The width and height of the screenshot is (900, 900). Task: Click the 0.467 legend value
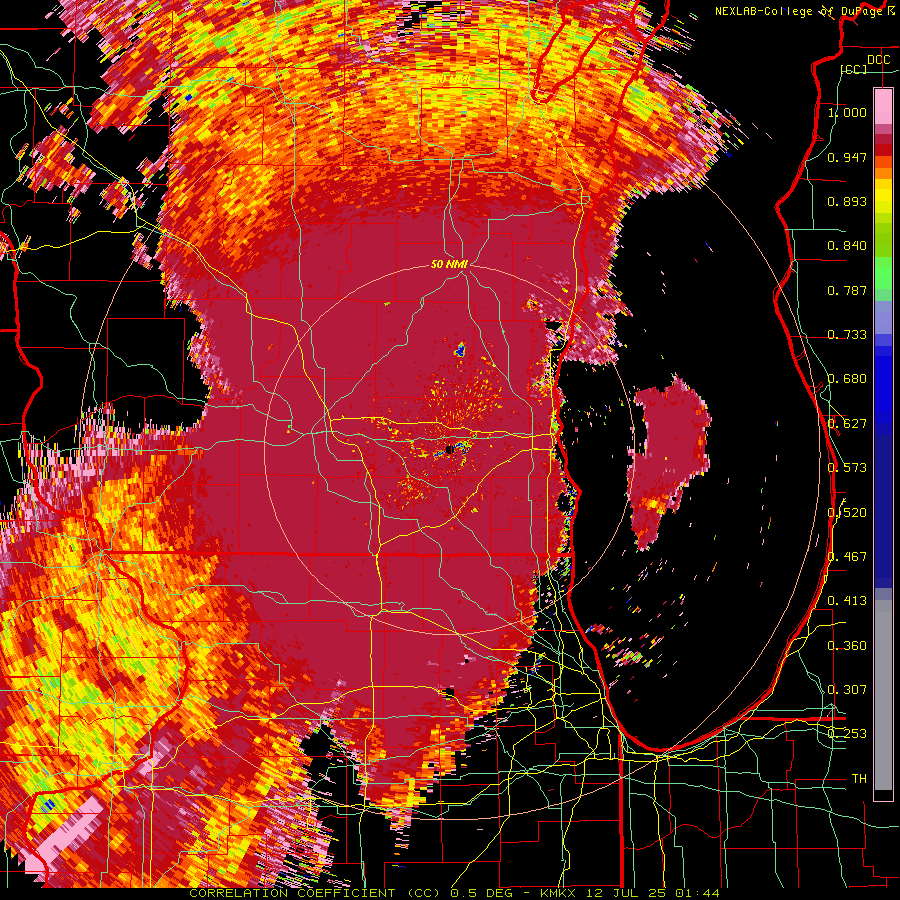[x=847, y=557]
